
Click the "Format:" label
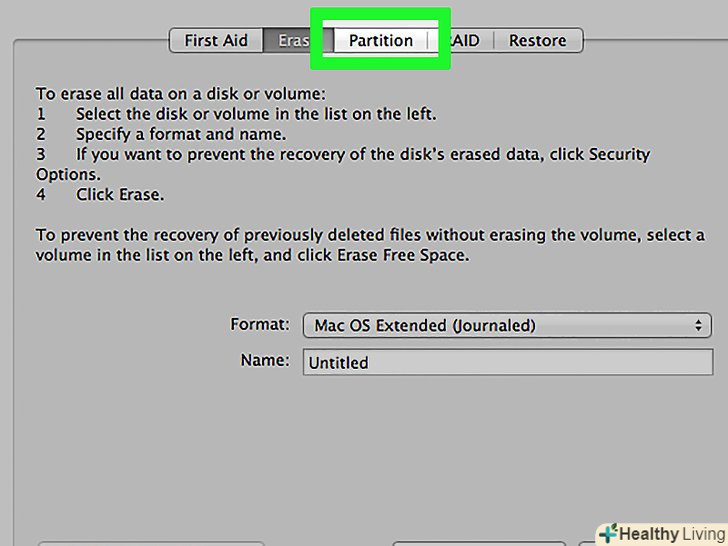(x=260, y=325)
